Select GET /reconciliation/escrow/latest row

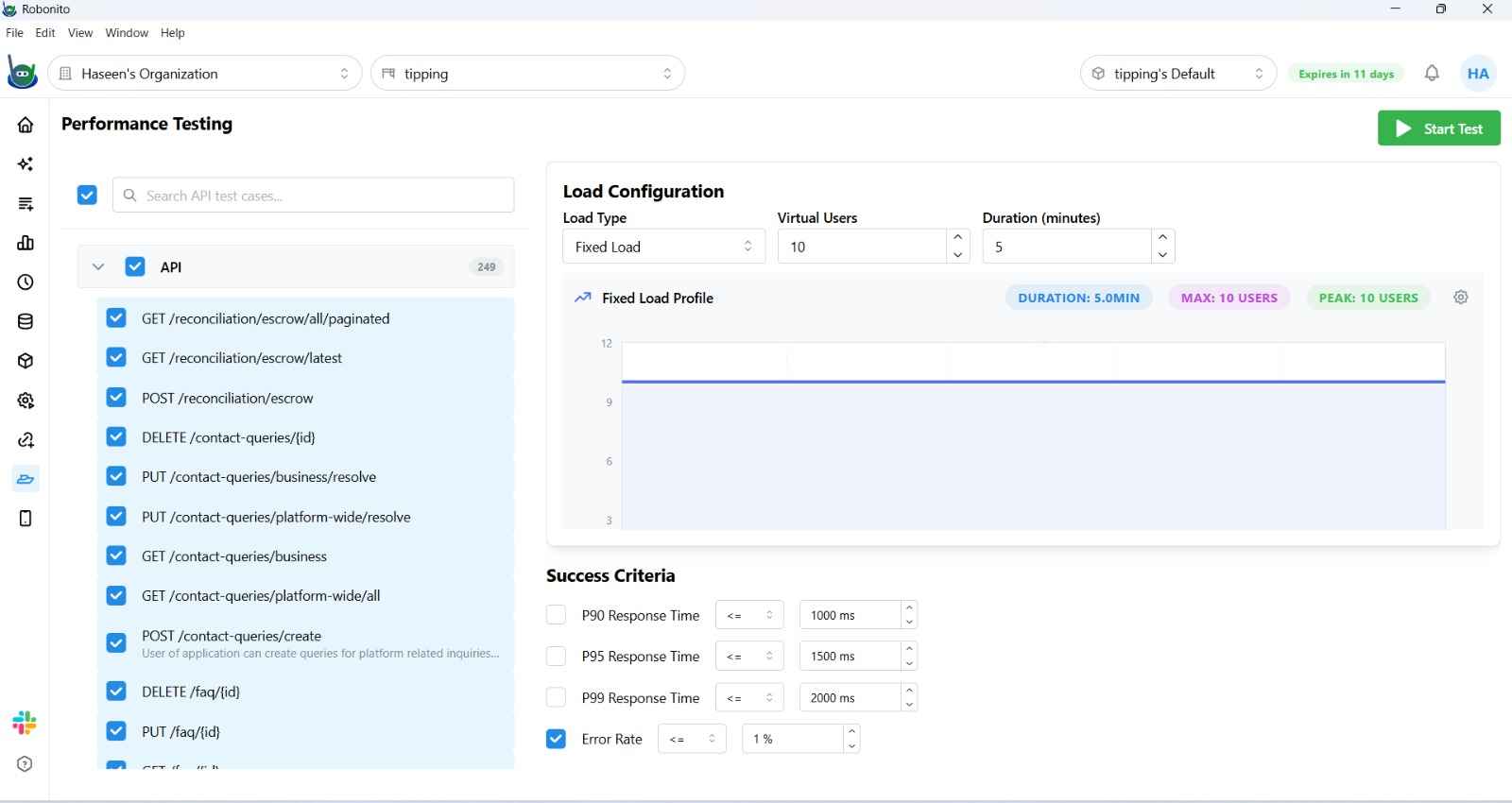(x=305, y=358)
